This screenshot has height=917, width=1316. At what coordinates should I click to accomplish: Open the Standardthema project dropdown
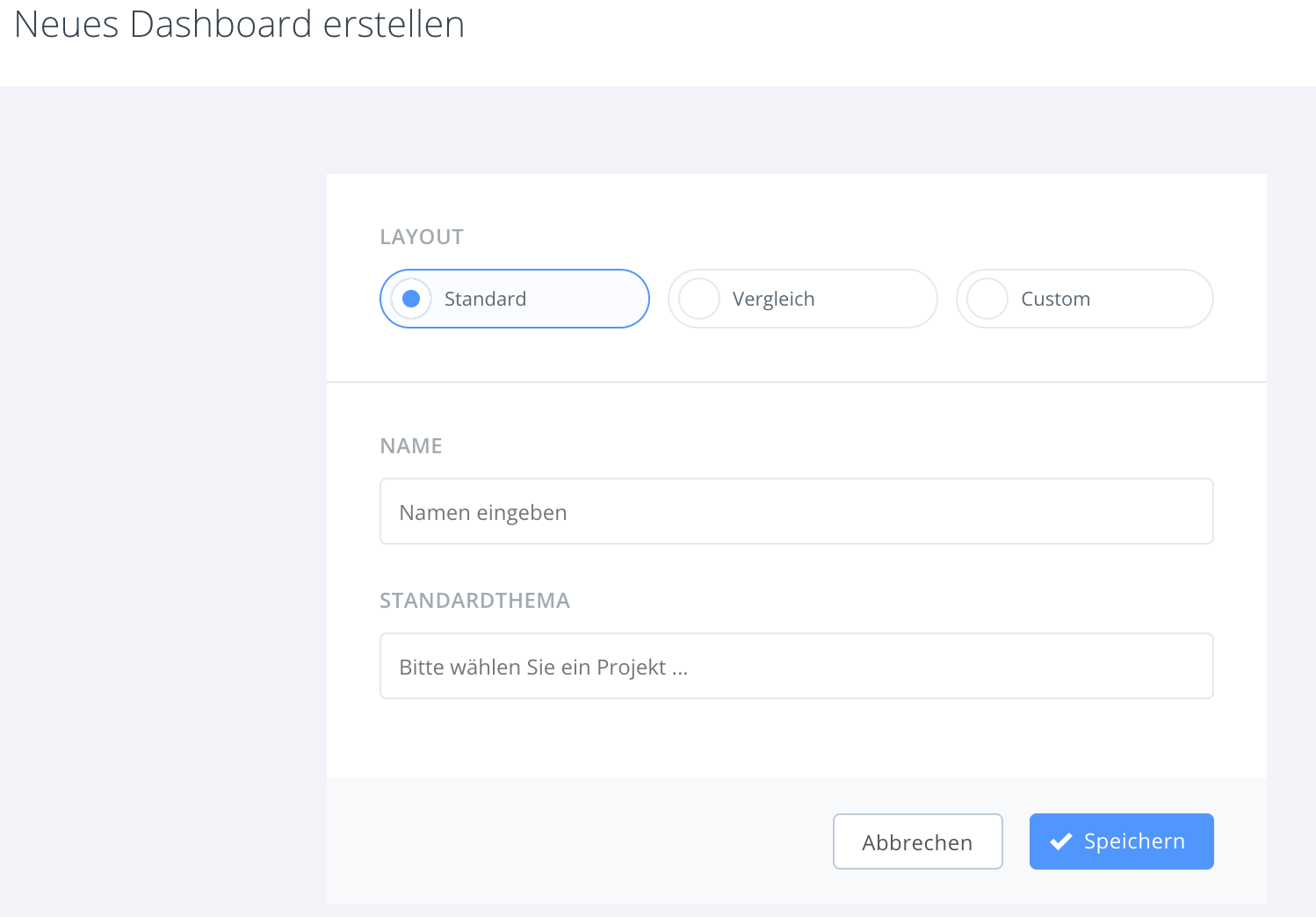[x=796, y=666]
